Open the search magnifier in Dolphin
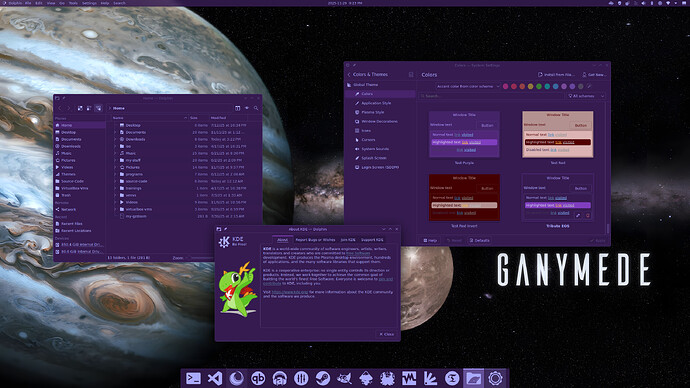Screen dimensions: 690x388 tap(256, 108)
